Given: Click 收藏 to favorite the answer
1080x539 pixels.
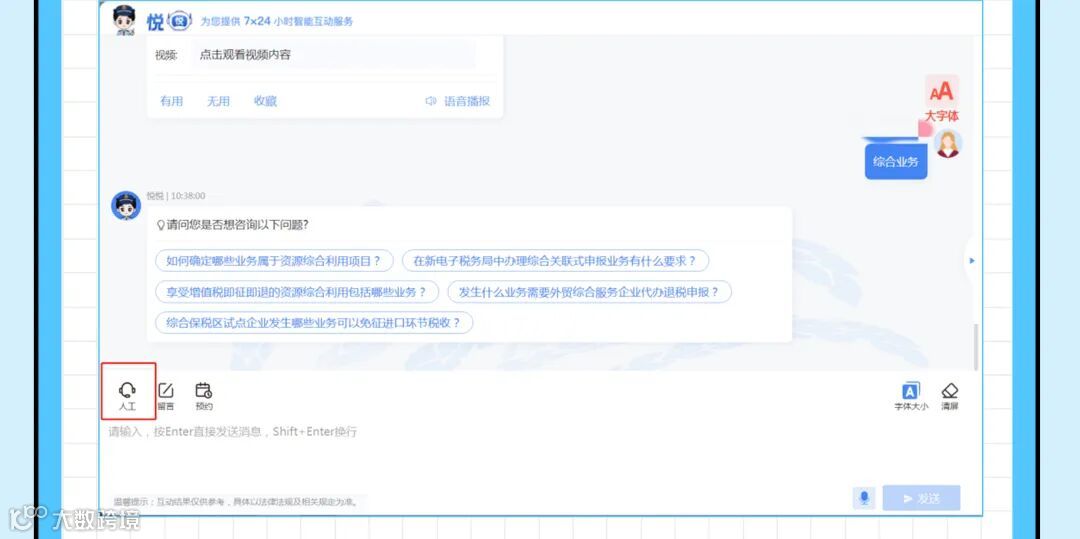Looking at the screenshot, I should tap(265, 101).
